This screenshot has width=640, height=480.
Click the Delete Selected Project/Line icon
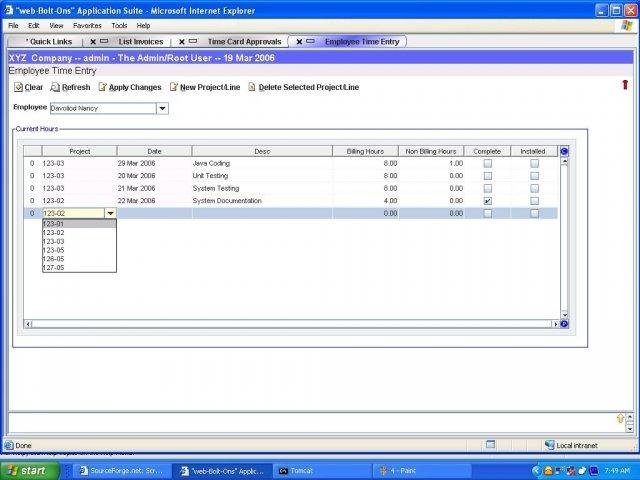[252, 87]
